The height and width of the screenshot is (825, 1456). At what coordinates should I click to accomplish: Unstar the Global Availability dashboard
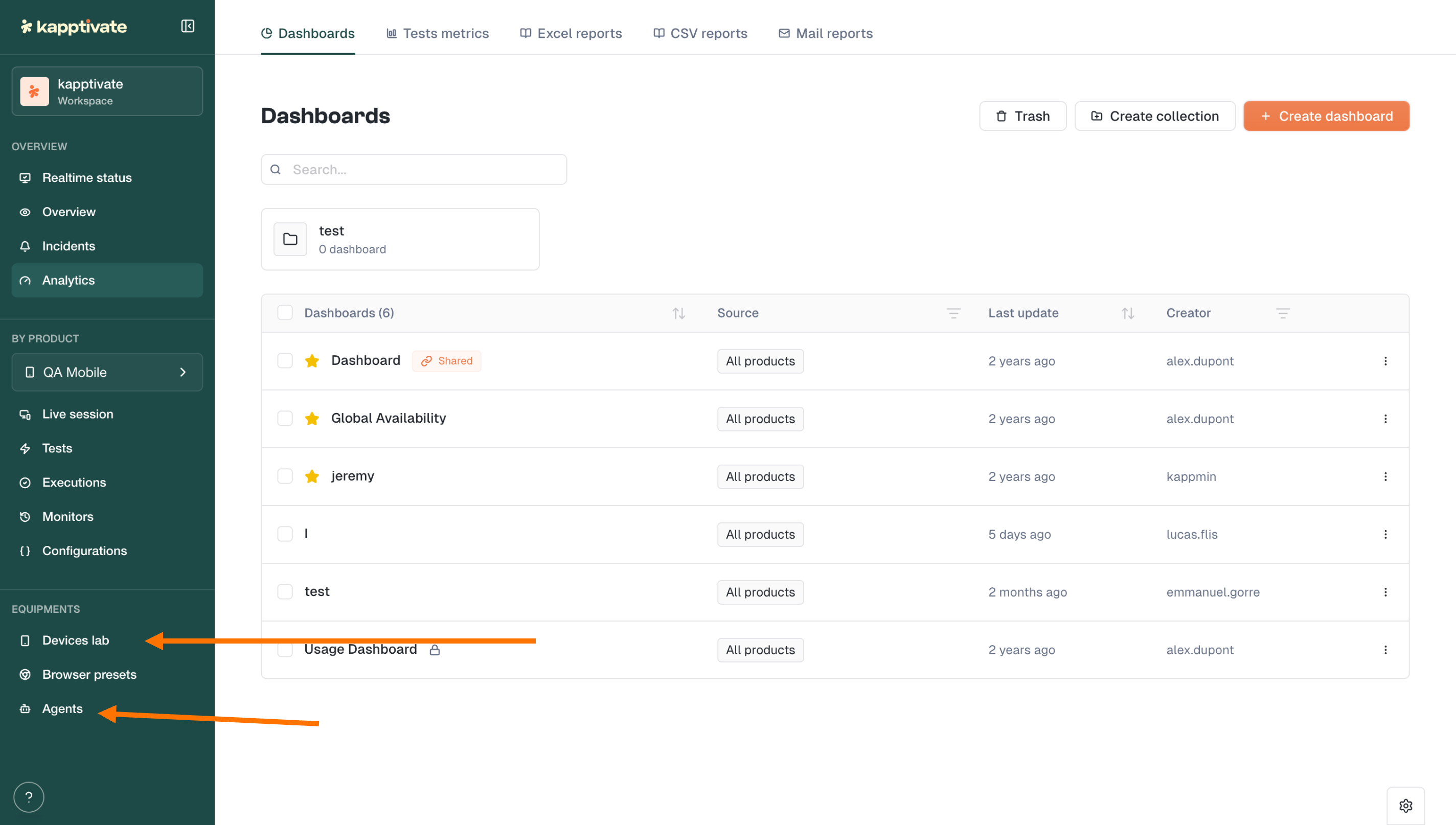(311, 419)
